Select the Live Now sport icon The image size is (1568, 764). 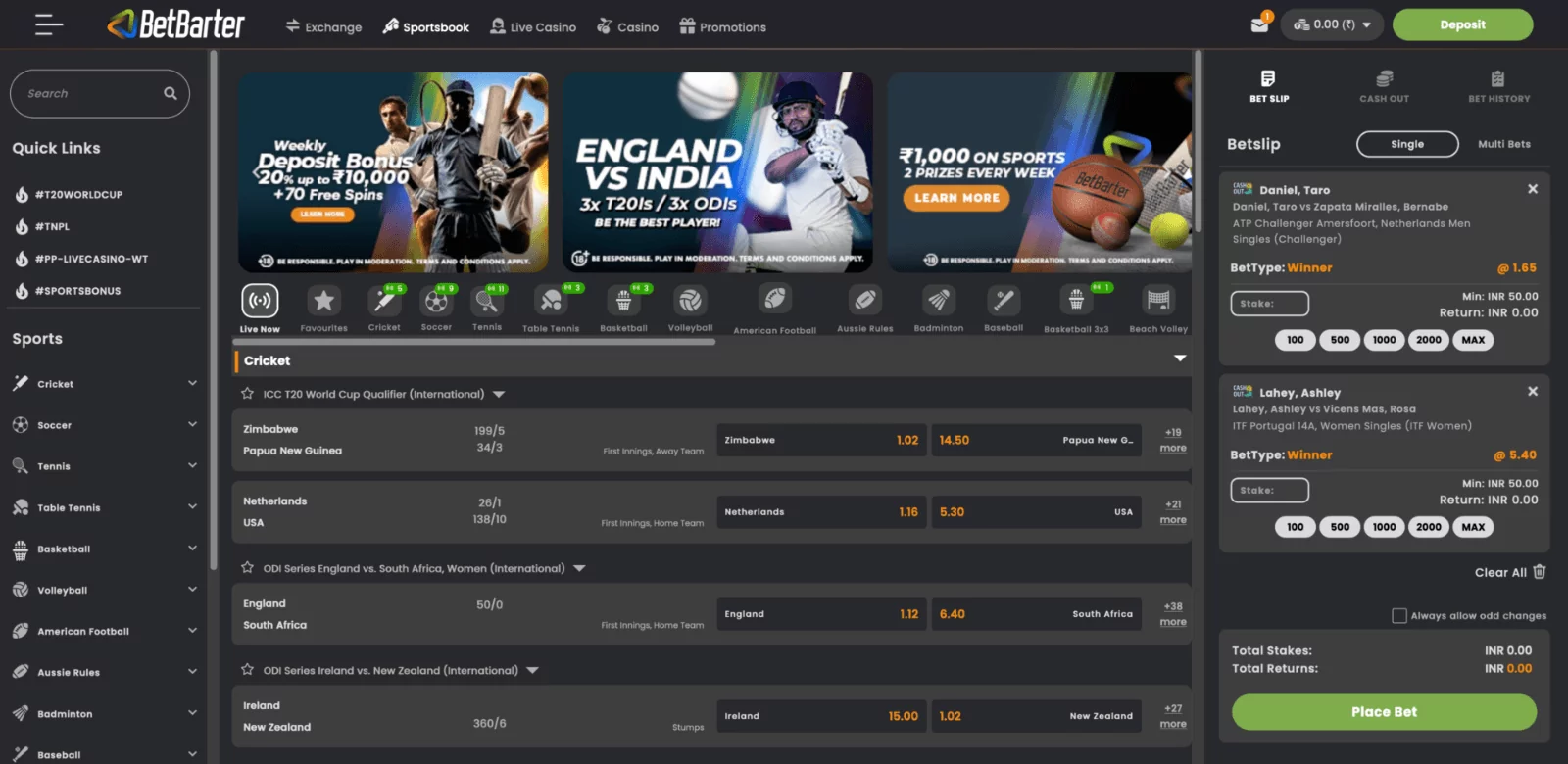click(x=260, y=301)
